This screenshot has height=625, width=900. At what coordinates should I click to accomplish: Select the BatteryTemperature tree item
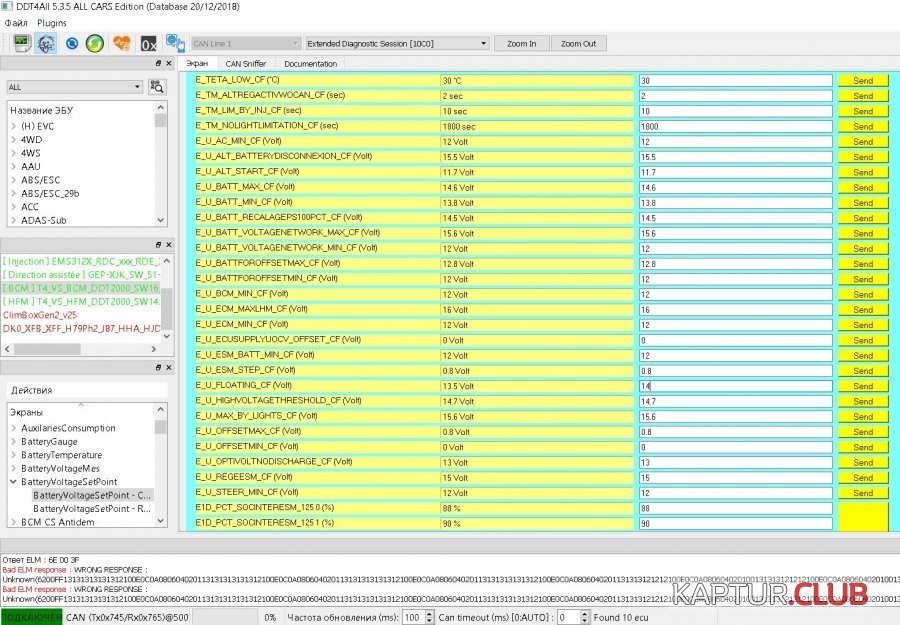(61, 455)
